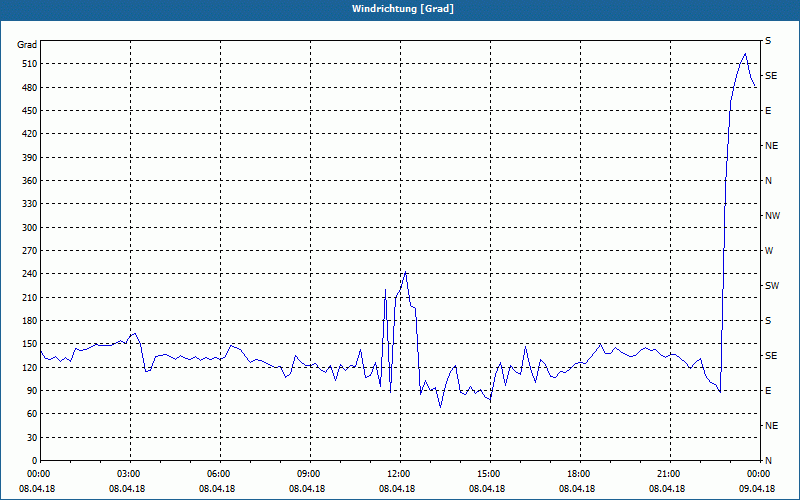
Task: Click the 09:00 x-axis time label
Action: tap(308, 474)
